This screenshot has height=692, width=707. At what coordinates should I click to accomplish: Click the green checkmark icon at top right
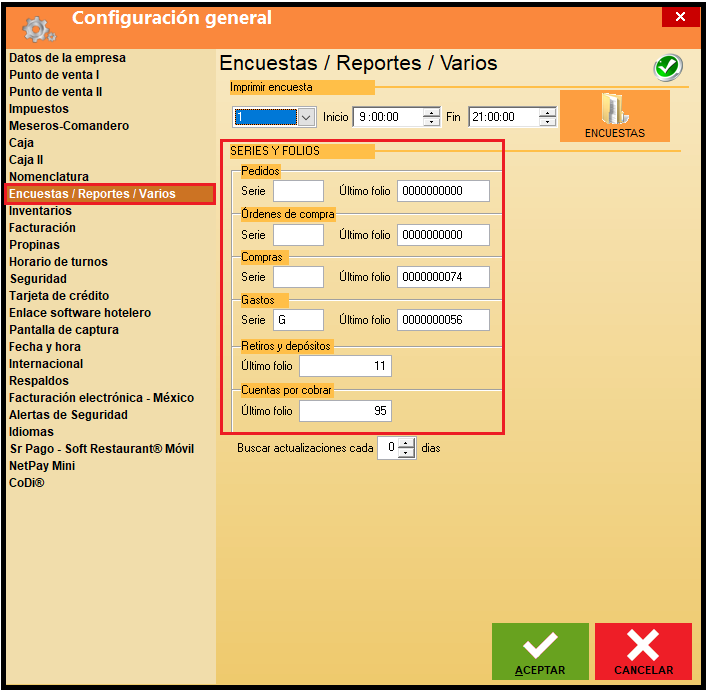(x=667, y=67)
